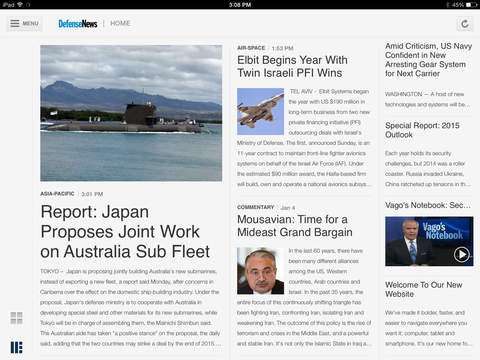Refresh the feed with reload icon
The width and height of the screenshot is (480, 360).
coord(465,24)
